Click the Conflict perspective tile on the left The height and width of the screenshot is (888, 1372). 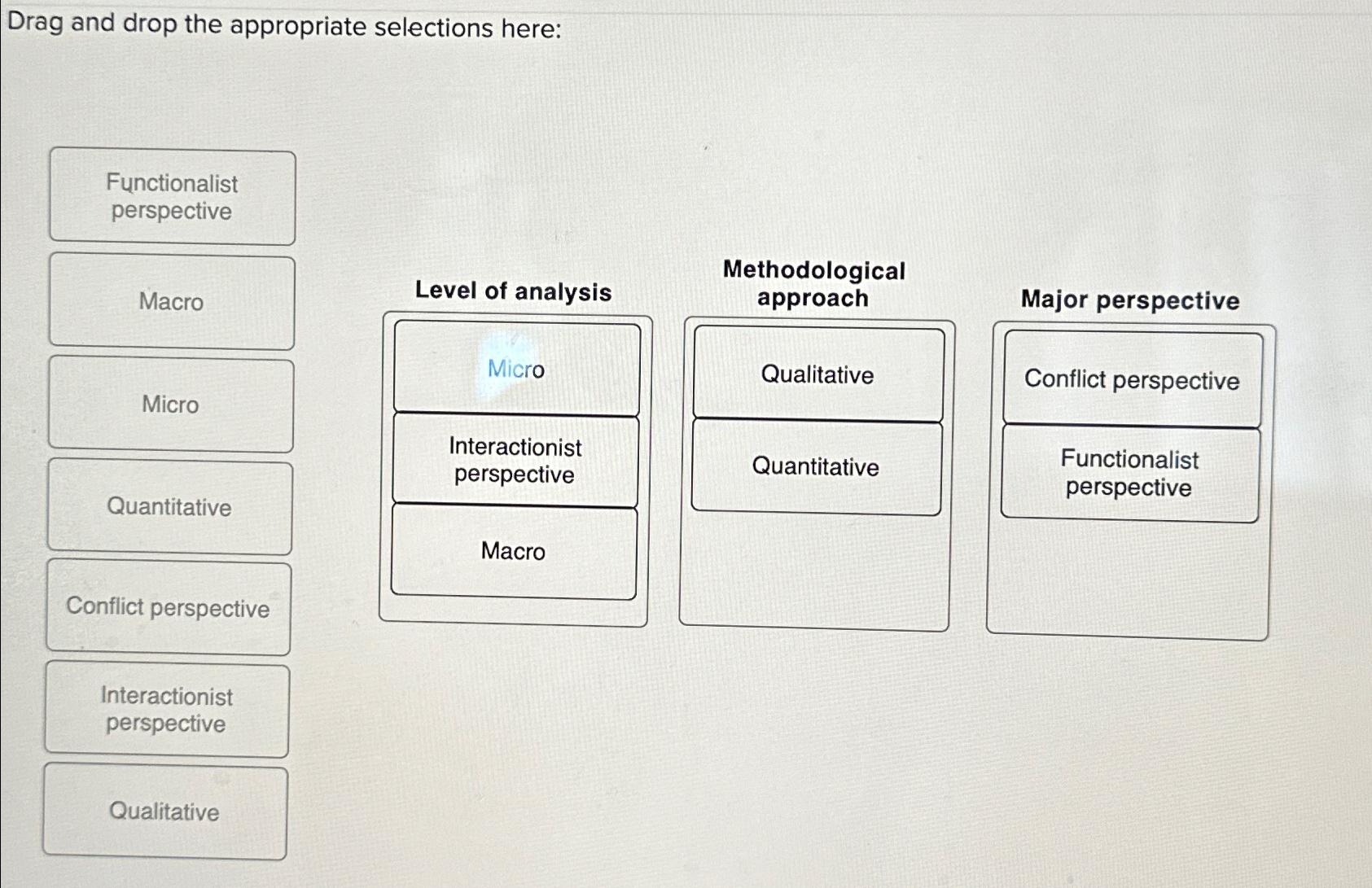tap(169, 607)
